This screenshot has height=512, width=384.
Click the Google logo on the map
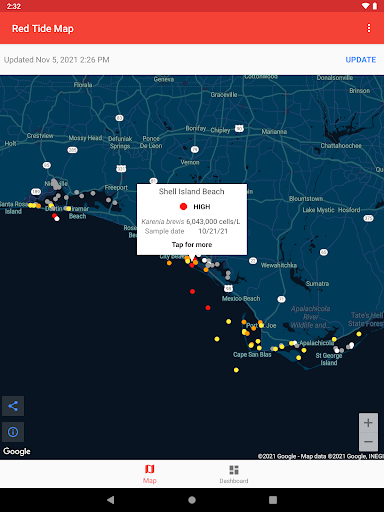click(17, 451)
